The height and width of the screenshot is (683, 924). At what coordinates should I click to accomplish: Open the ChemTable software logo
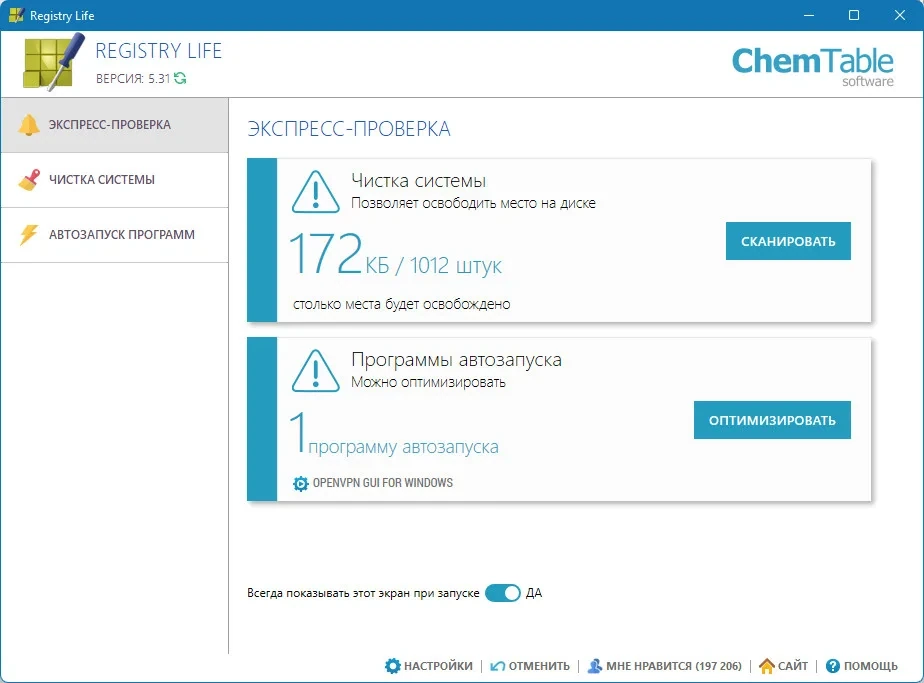coord(813,66)
